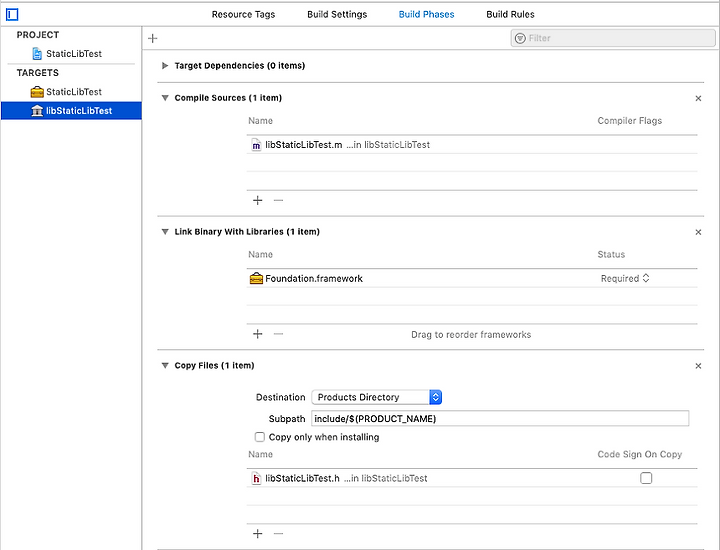Select the Build Phases tab
This screenshot has width=720, height=550.
[x=427, y=14]
